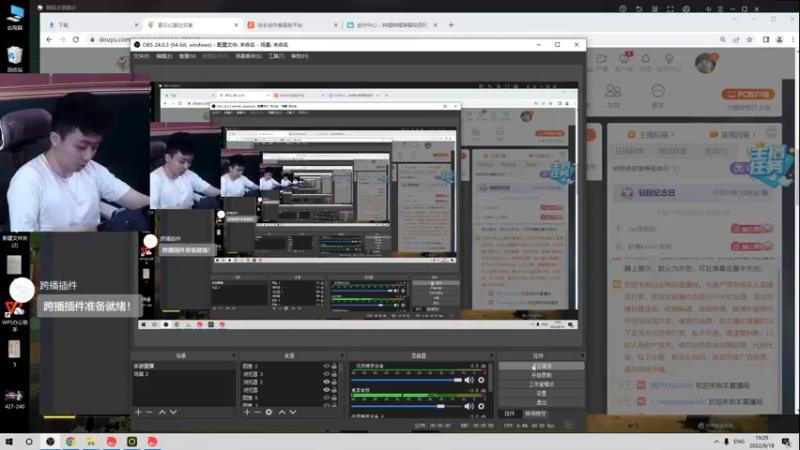Open This PC desktop icon
This screenshot has width=800, height=450.
[15, 17]
